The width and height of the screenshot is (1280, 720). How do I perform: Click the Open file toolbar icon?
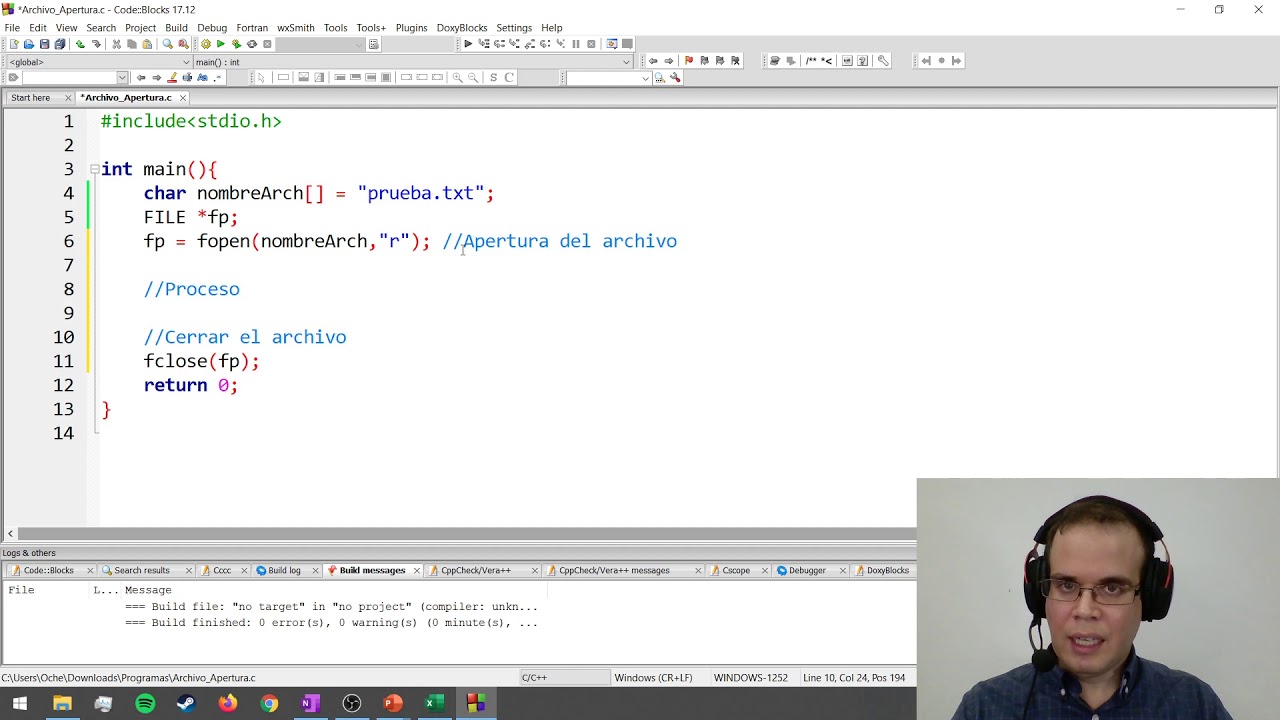[29, 44]
